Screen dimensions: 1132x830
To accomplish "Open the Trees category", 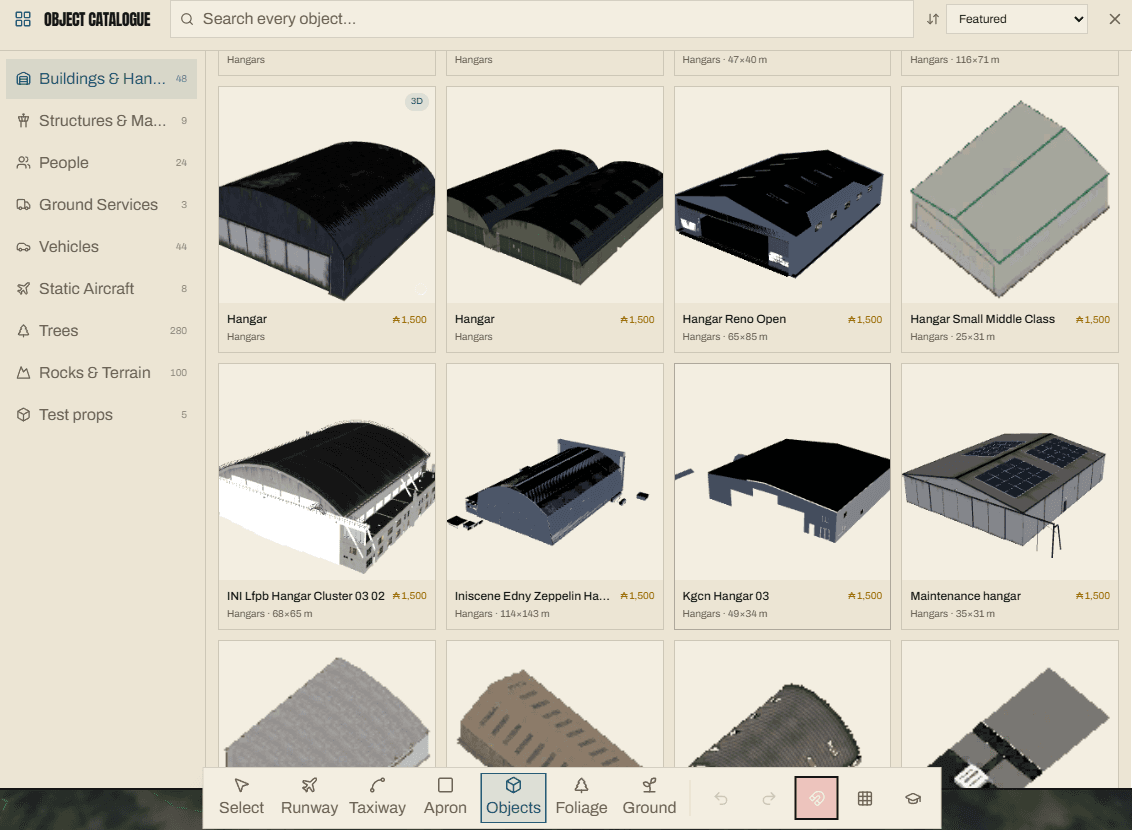I will click(x=101, y=331).
